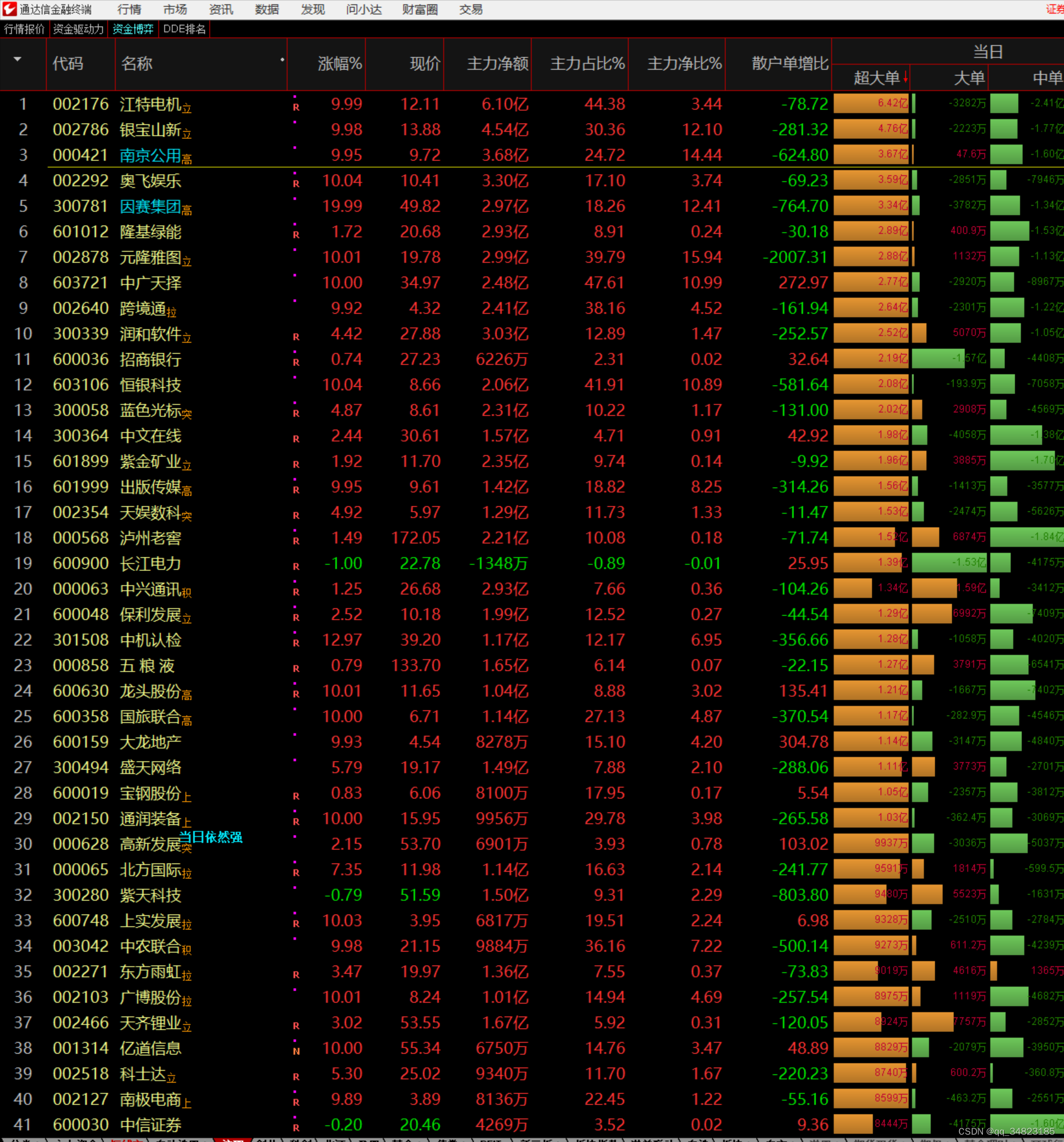Click 中信证券 stock name

[150, 1125]
